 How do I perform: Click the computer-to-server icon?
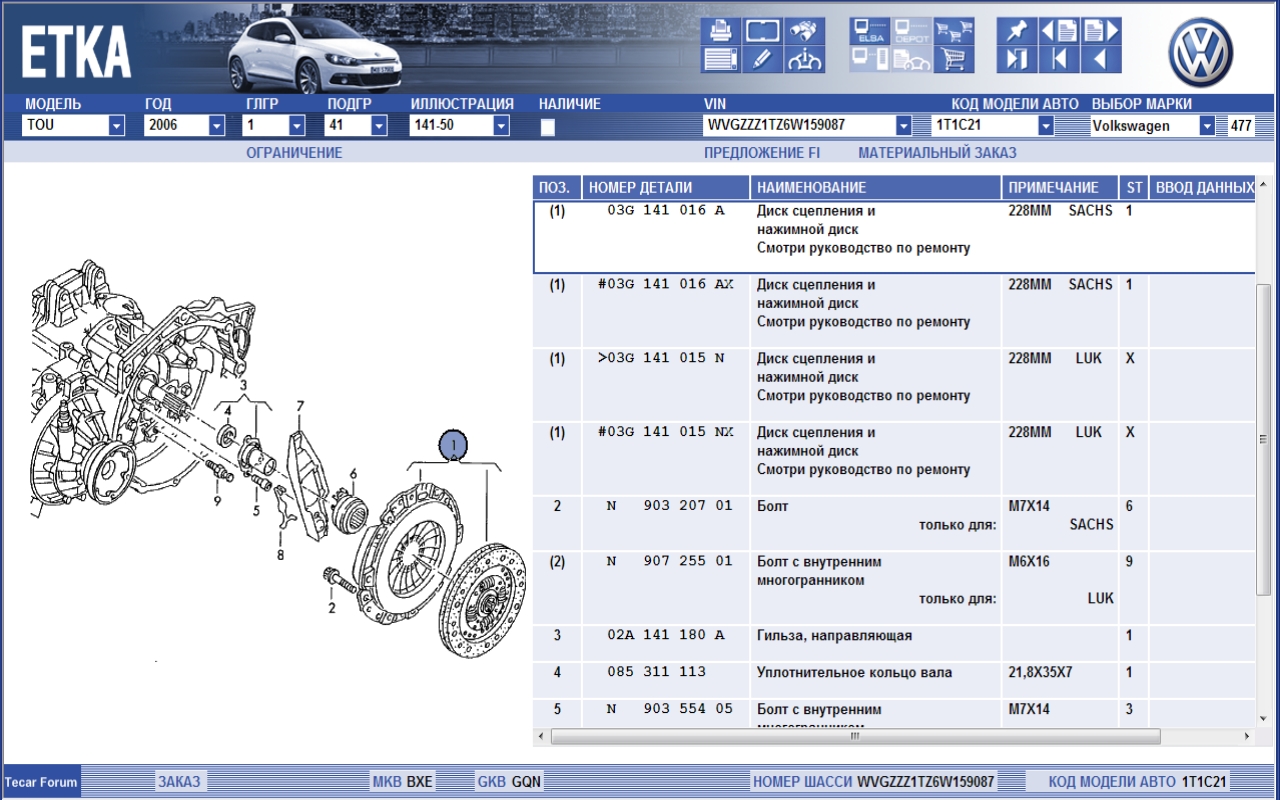870,59
